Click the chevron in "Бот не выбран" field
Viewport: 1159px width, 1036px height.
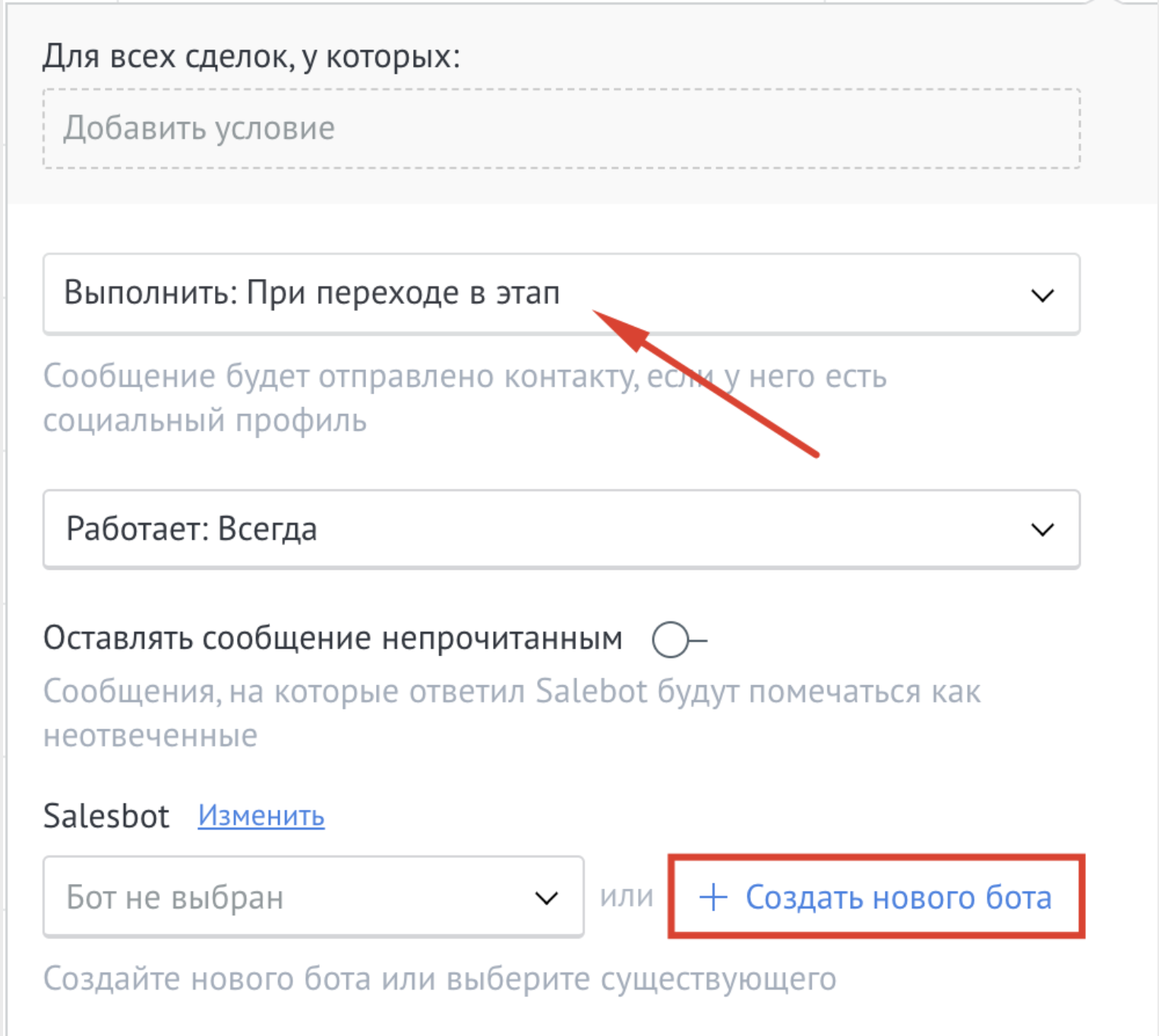[x=546, y=899]
